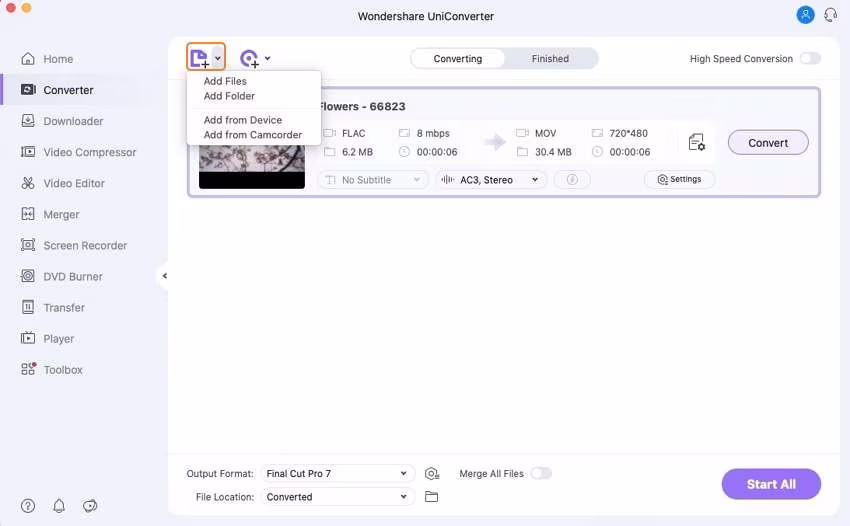Choose Add Folder from the menu
This screenshot has height=526, width=850.
pos(229,96)
